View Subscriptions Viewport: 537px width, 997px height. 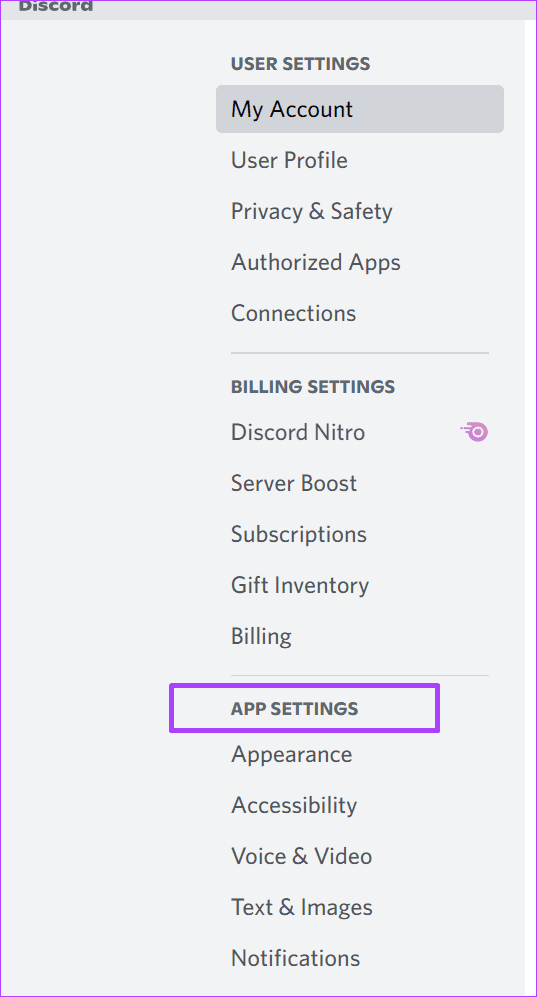[360, 534]
